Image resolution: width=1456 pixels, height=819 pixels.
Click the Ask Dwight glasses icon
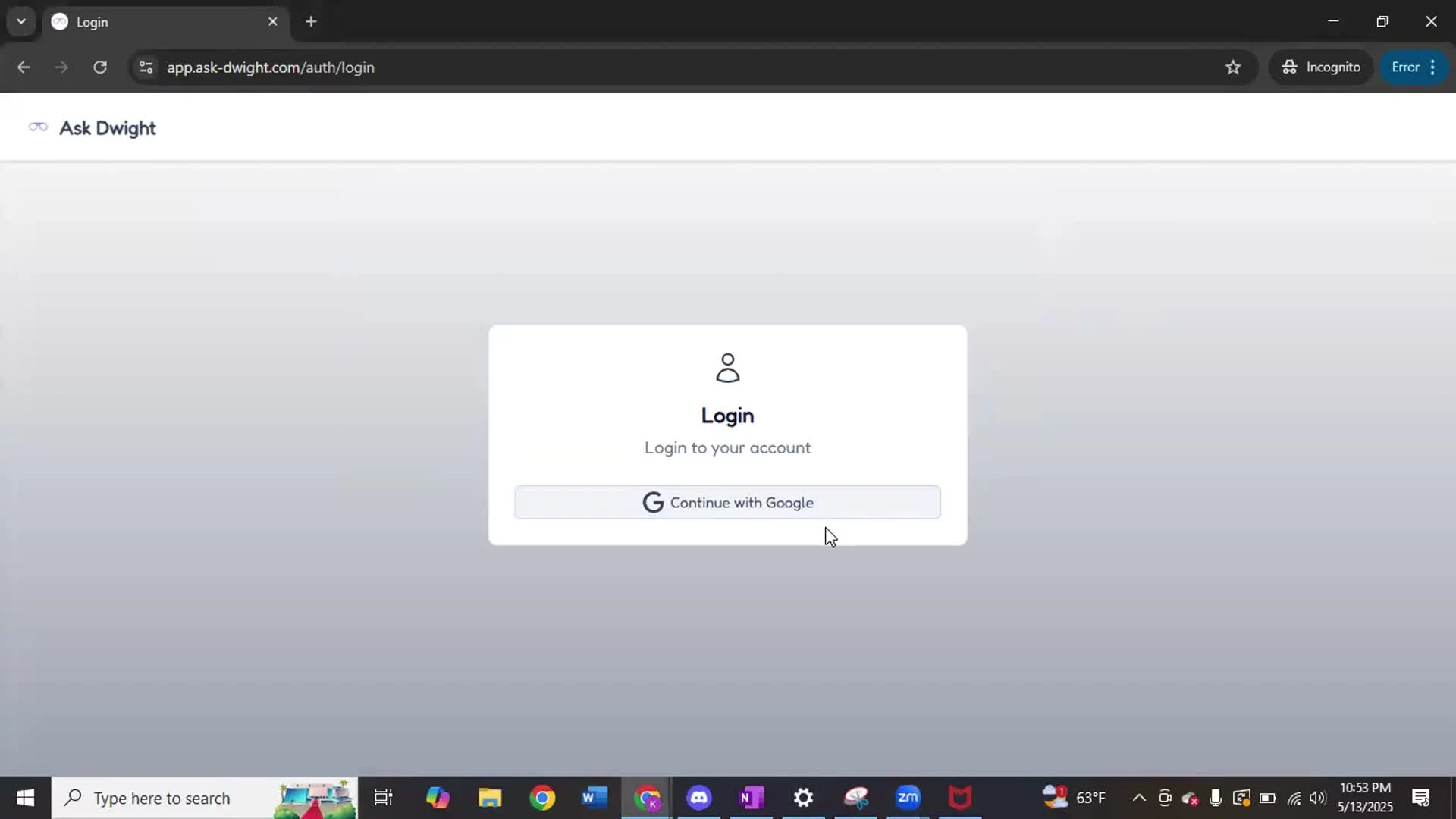pos(38,127)
